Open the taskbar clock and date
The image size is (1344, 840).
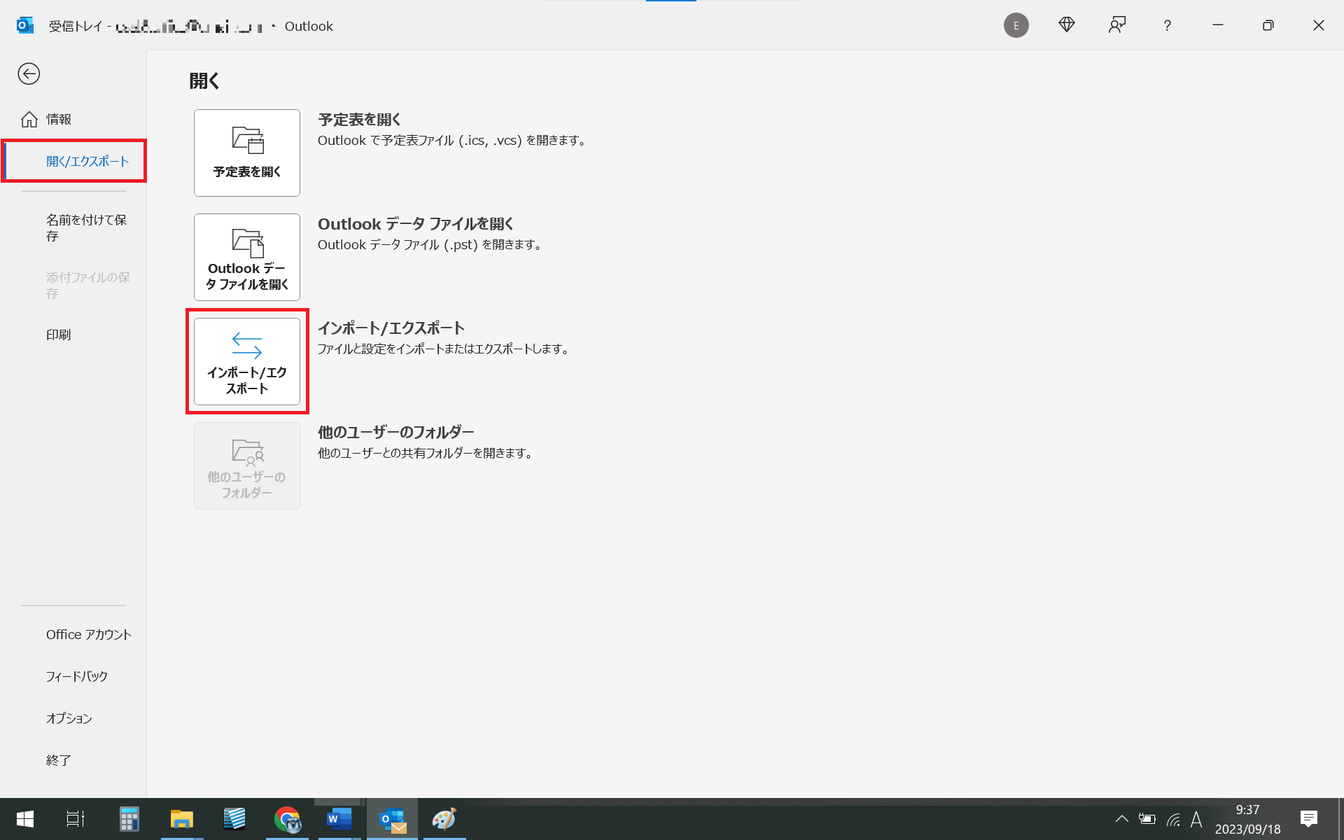(x=1247, y=819)
